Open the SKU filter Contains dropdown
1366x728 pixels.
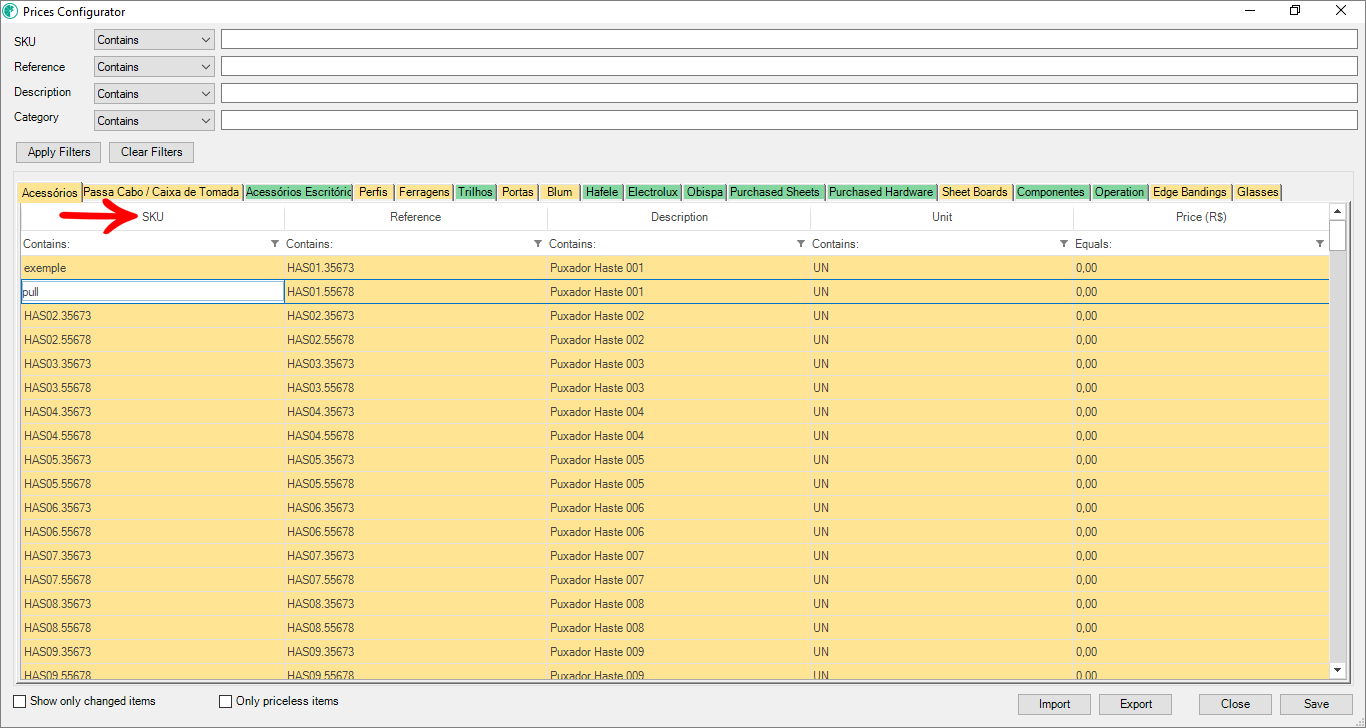(154, 40)
